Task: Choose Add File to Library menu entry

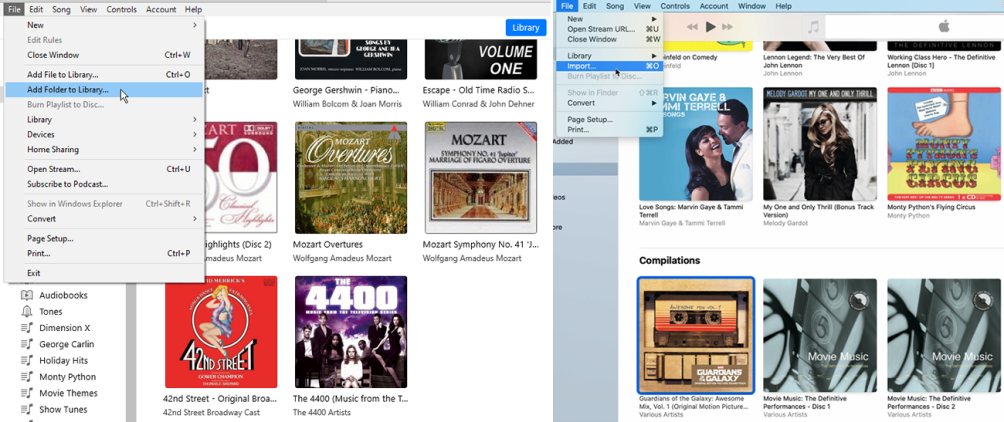Action: 104,75
